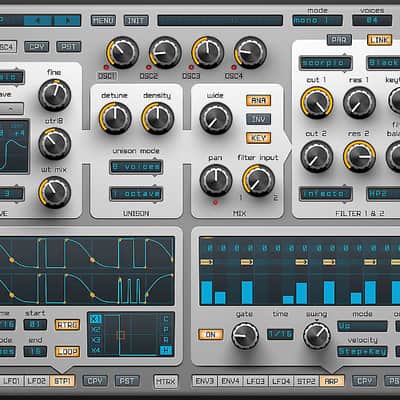Toggle the RTRG button

68,325
